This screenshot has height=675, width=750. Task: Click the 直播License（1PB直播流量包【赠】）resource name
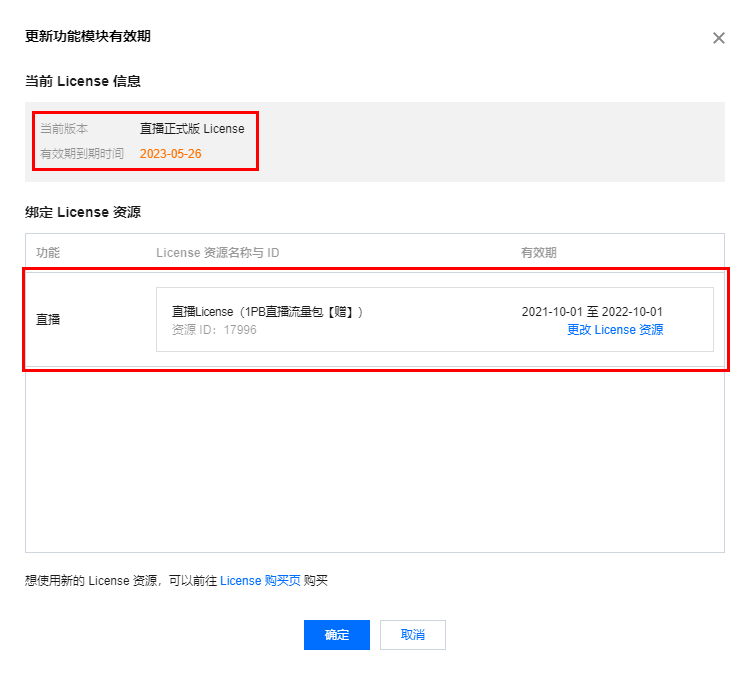click(268, 312)
